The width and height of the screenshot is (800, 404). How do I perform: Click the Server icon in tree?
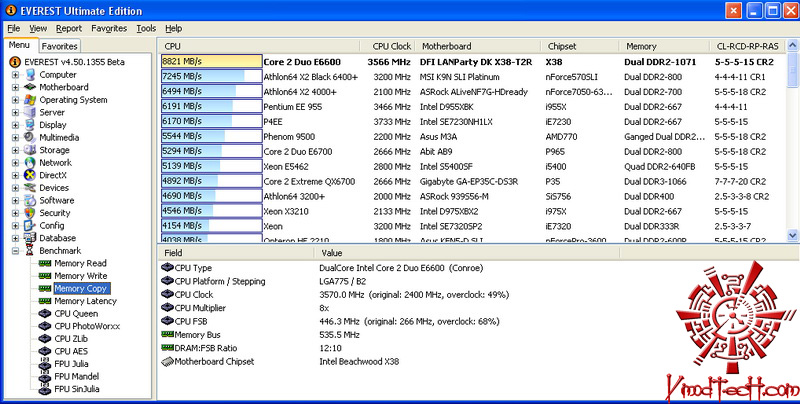tap(30, 112)
